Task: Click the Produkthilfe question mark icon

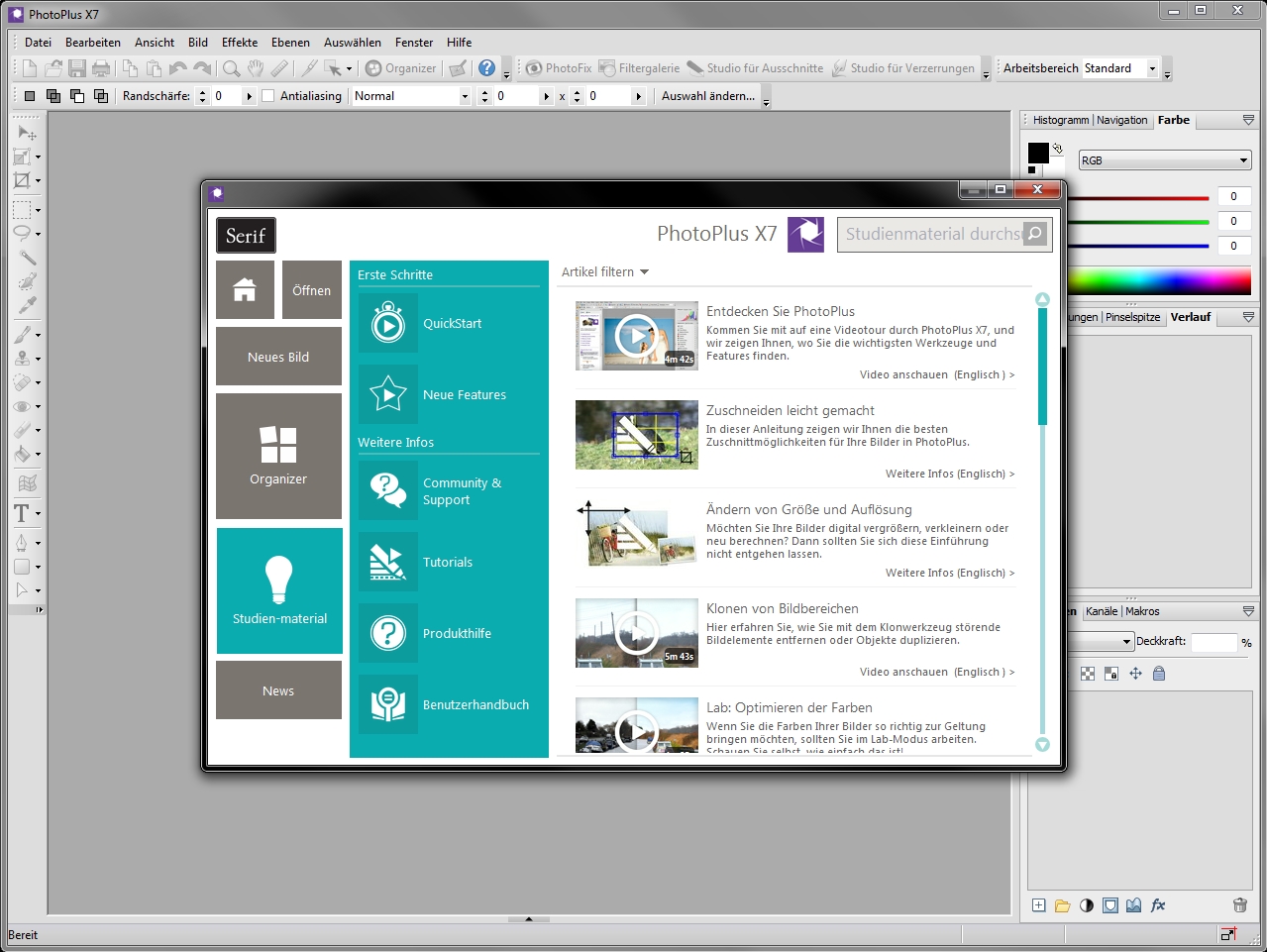Action: (x=388, y=633)
